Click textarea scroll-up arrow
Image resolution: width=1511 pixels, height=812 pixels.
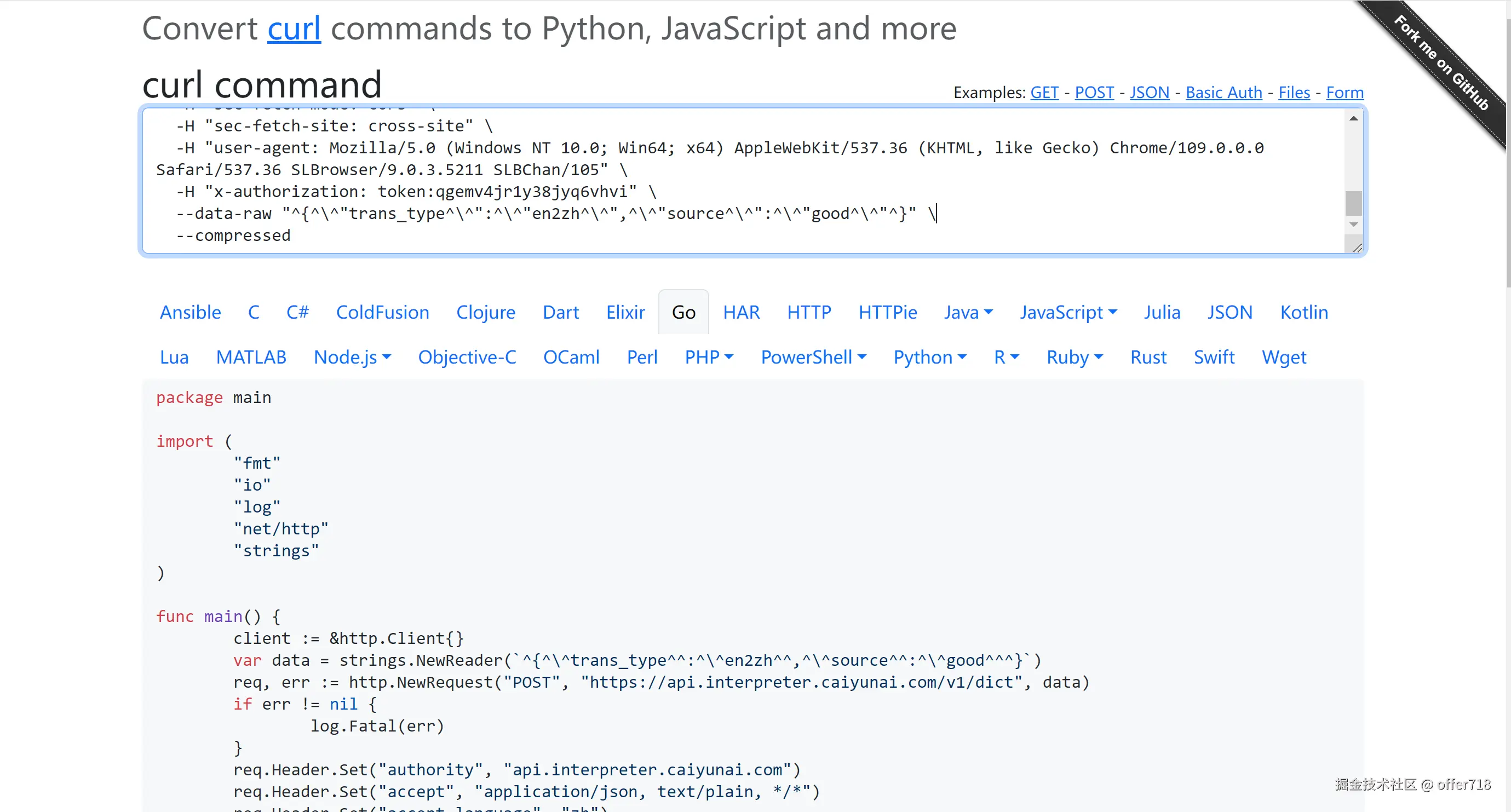pyautogui.click(x=1353, y=118)
